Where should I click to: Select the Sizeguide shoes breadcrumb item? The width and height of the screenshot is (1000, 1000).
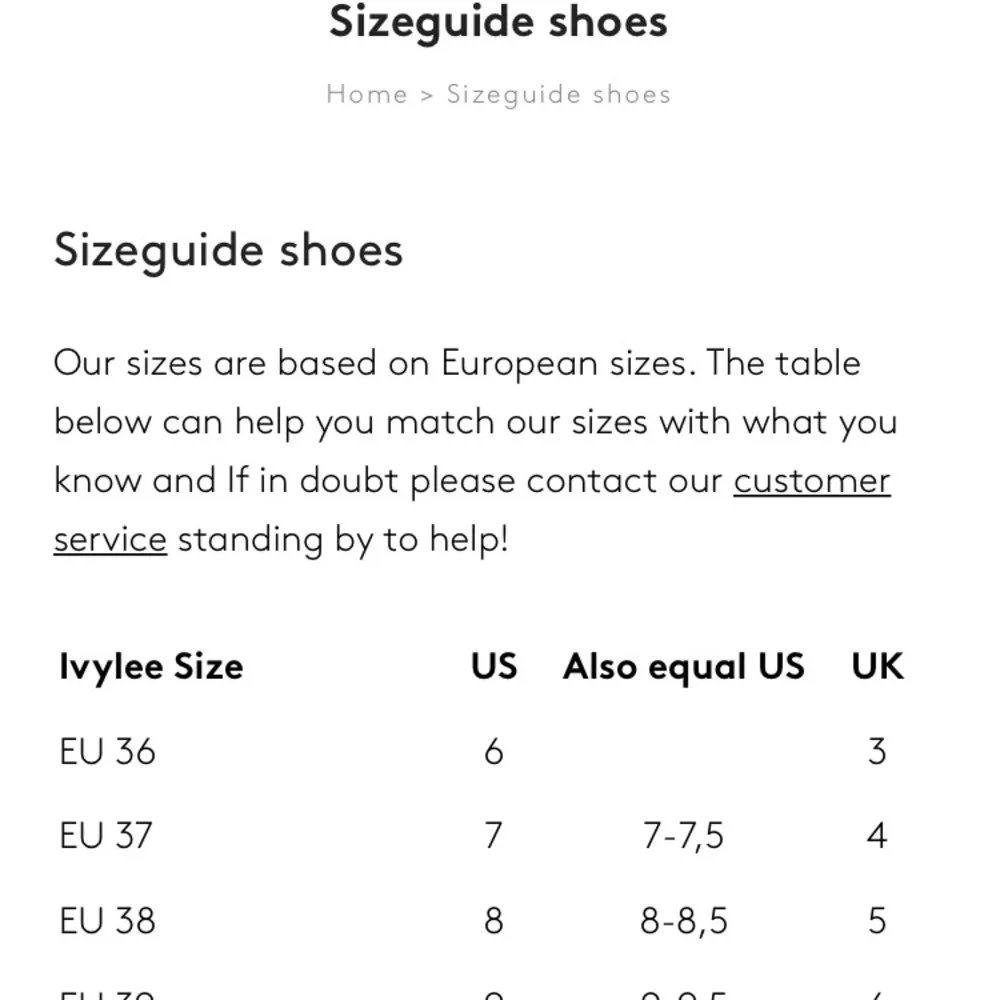(x=559, y=95)
